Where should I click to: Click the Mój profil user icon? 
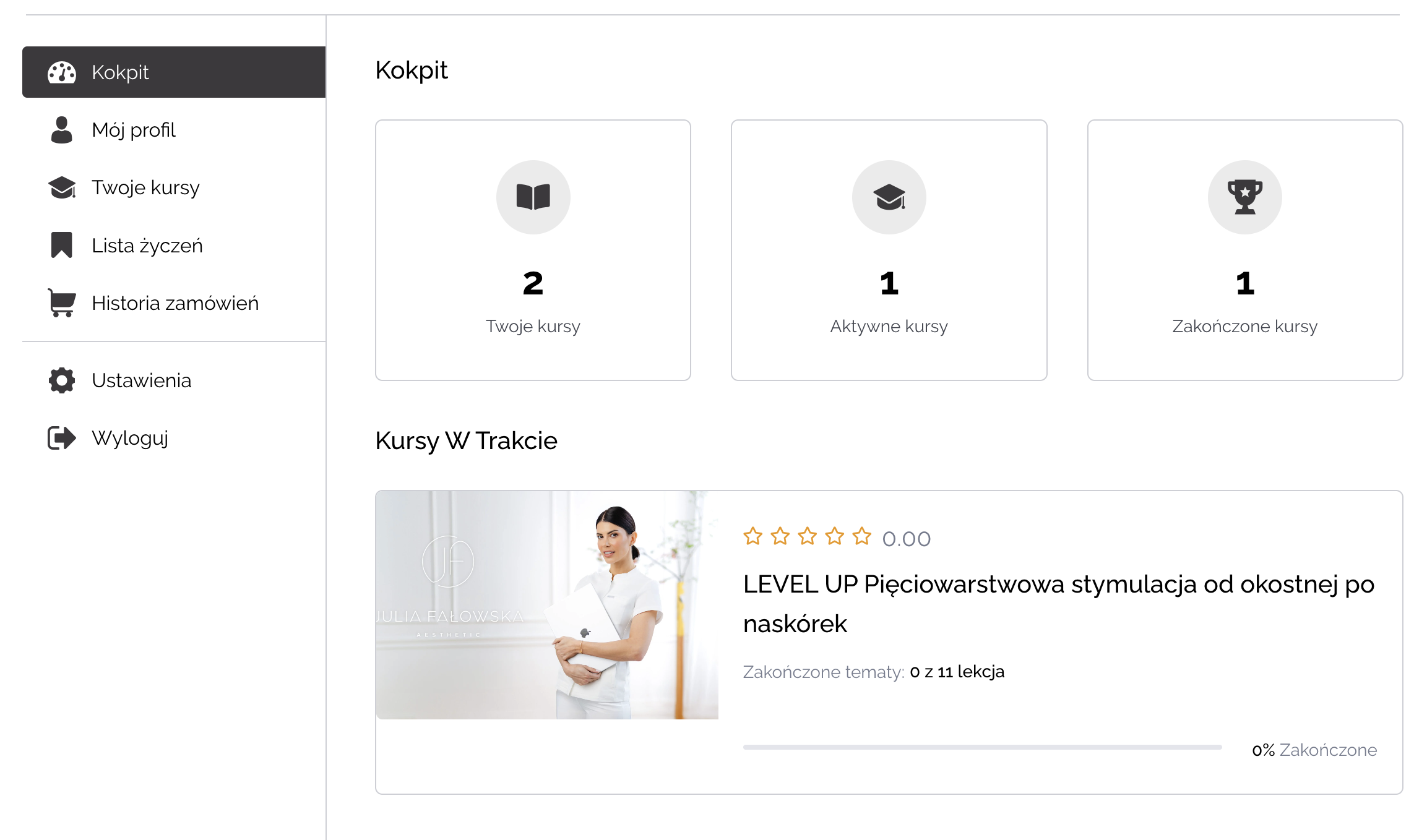(x=62, y=130)
